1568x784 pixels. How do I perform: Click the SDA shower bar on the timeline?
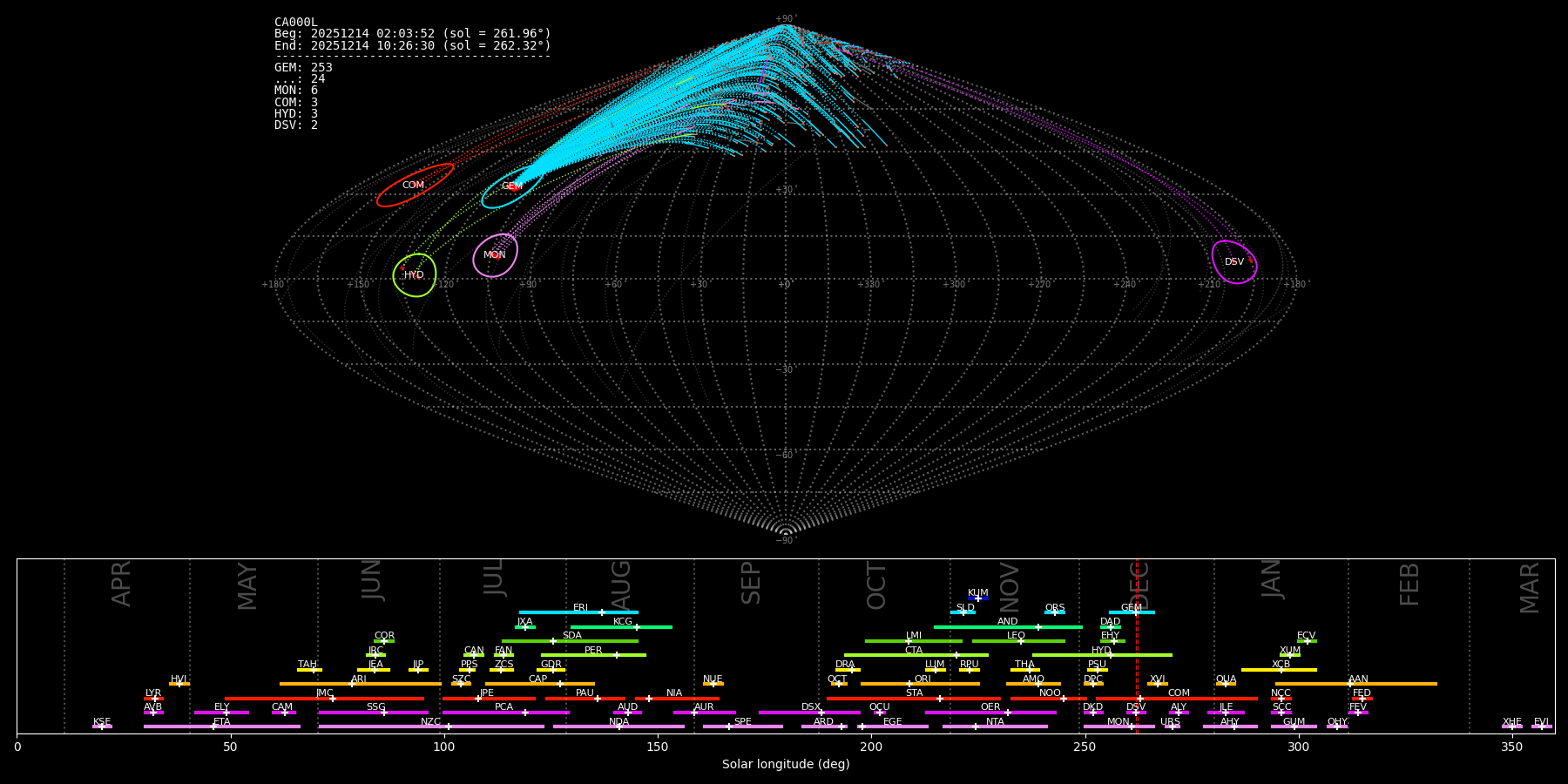pos(570,641)
